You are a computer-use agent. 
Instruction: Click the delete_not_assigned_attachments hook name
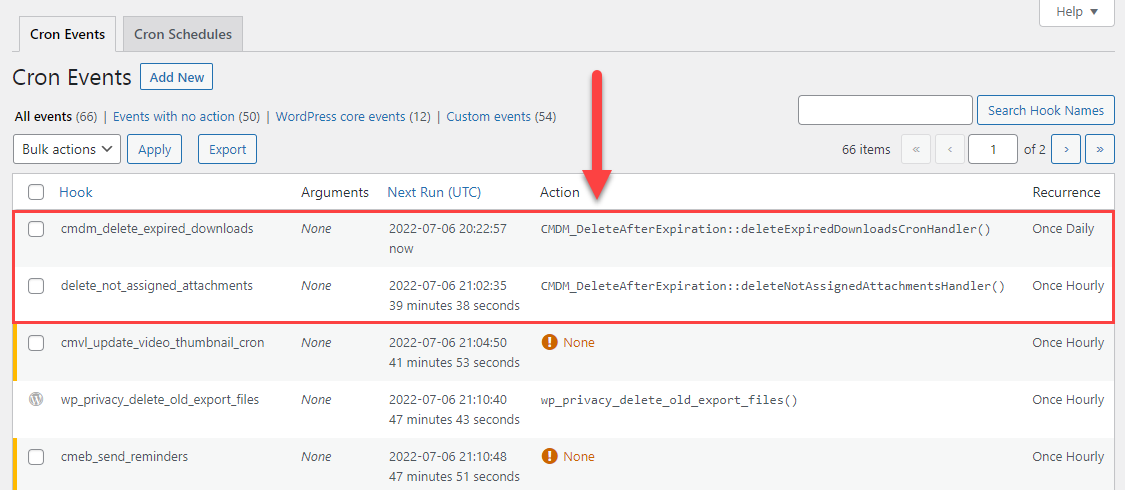(x=157, y=286)
